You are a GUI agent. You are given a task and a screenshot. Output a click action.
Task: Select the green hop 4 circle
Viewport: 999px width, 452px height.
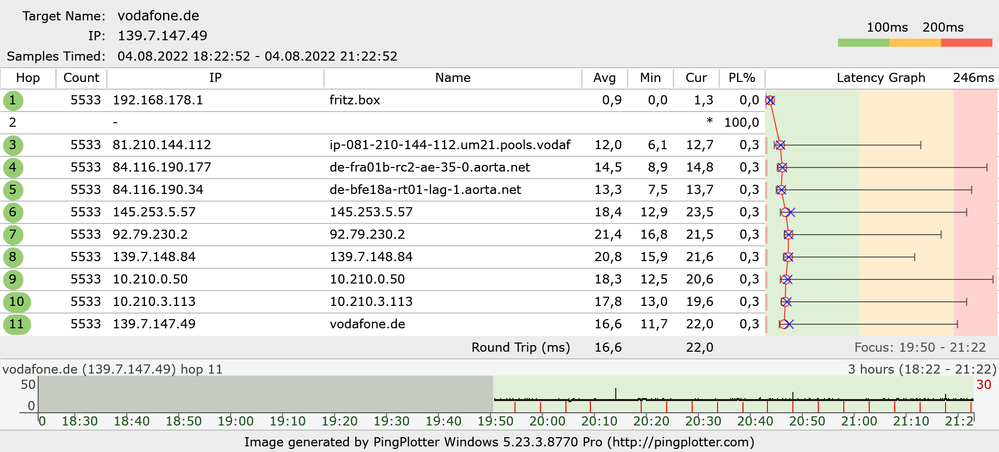(x=13, y=168)
